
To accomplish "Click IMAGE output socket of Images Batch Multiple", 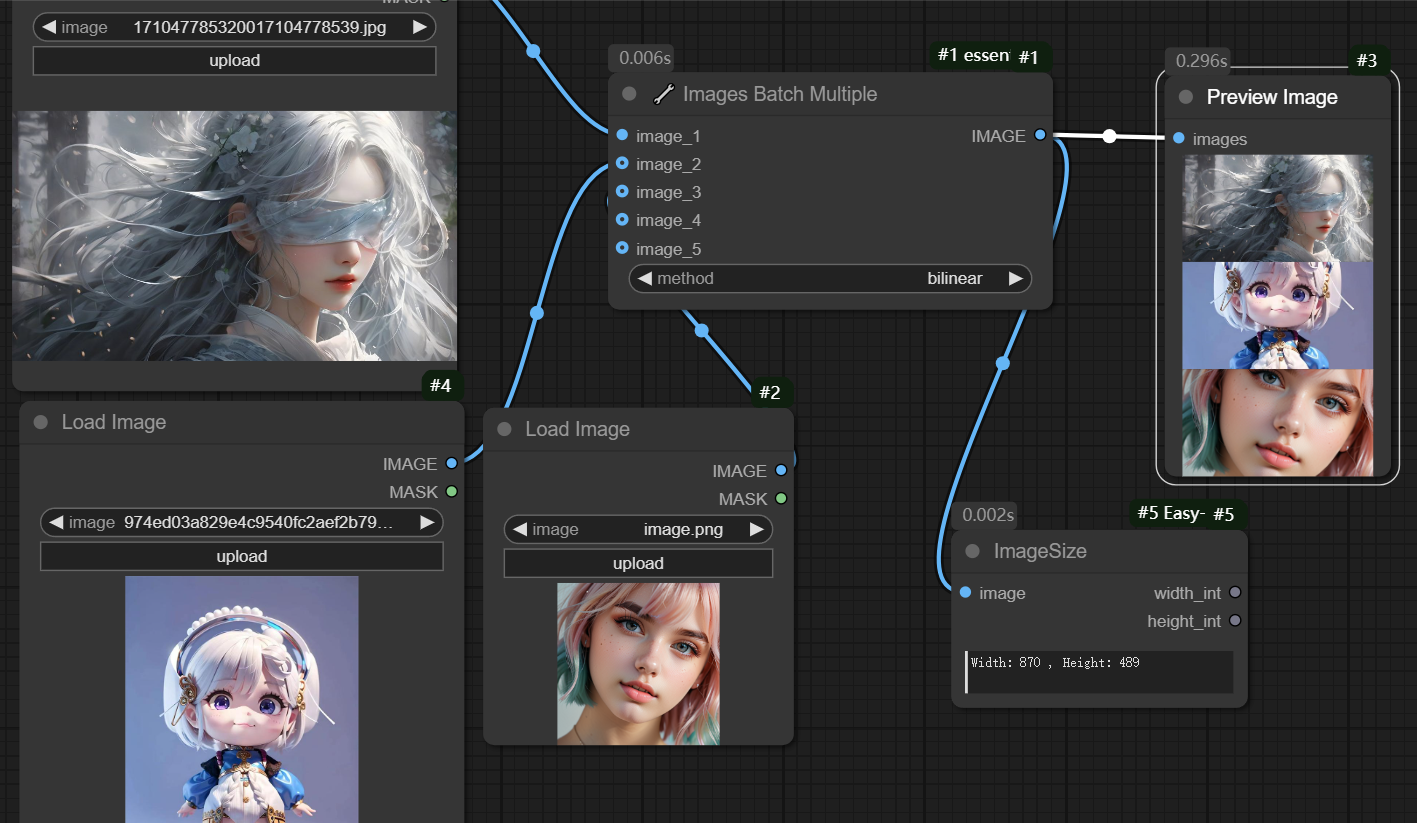I will coord(1040,135).
